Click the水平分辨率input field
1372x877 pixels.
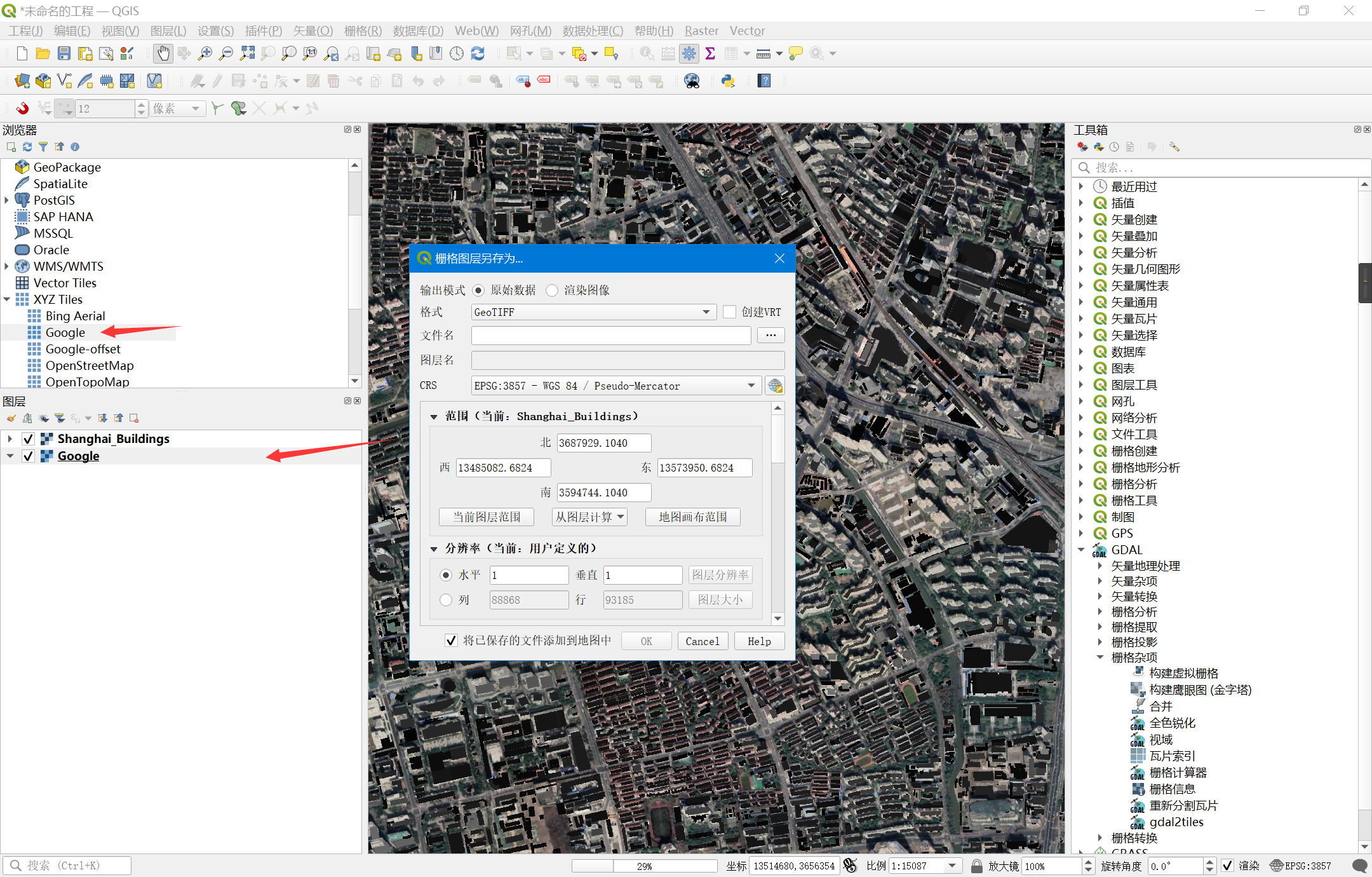point(527,573)
